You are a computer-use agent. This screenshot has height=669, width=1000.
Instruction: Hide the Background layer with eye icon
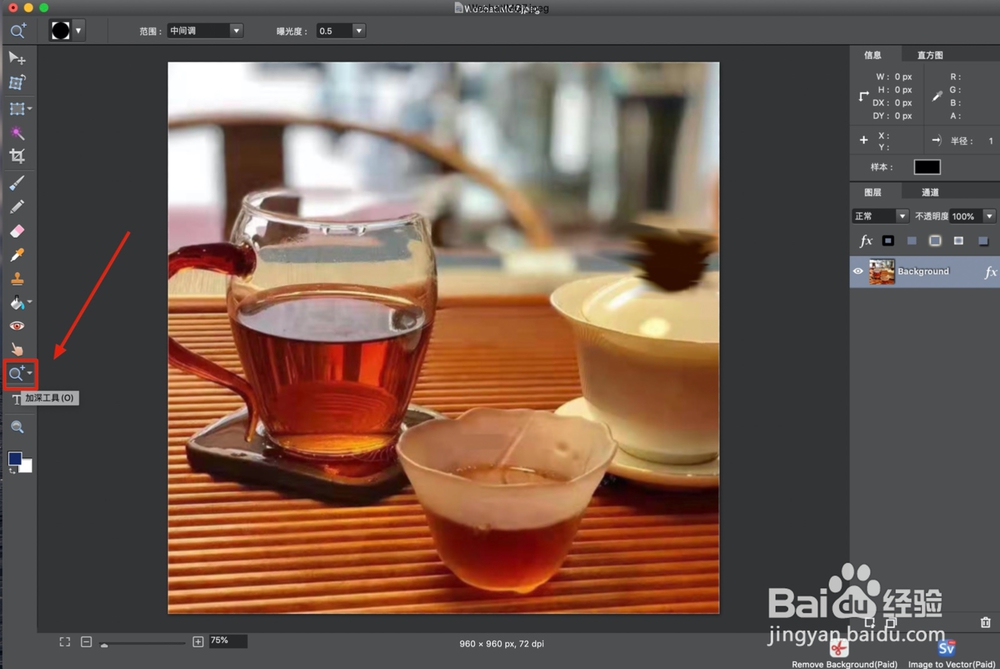point(858,271)
